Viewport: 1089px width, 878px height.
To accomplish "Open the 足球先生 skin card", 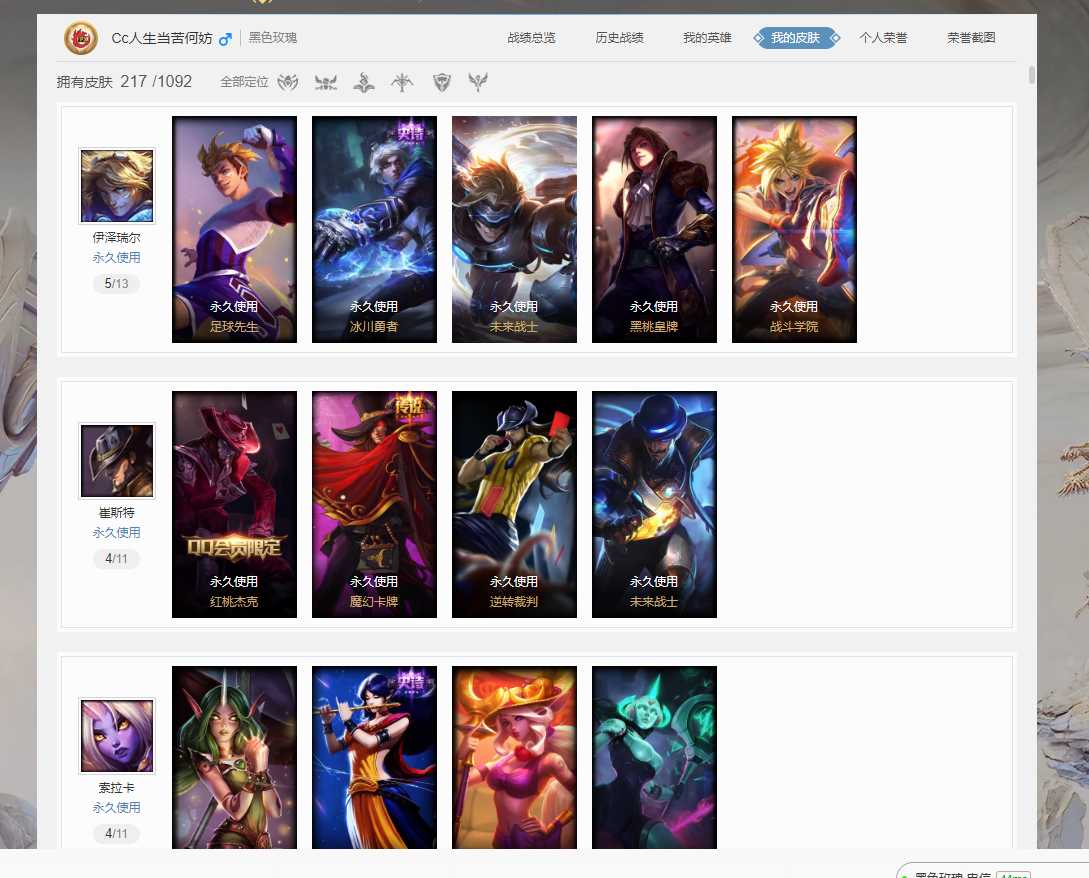I will point(234,229).
